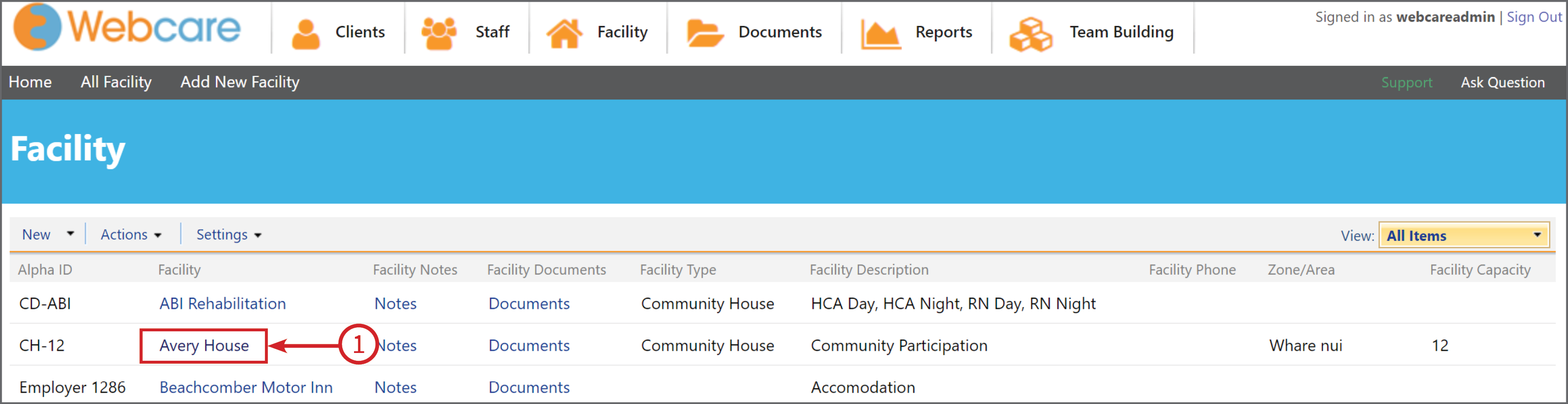1568x404 pixels.
Task: Click the Support link
Action: point(1407,82)
